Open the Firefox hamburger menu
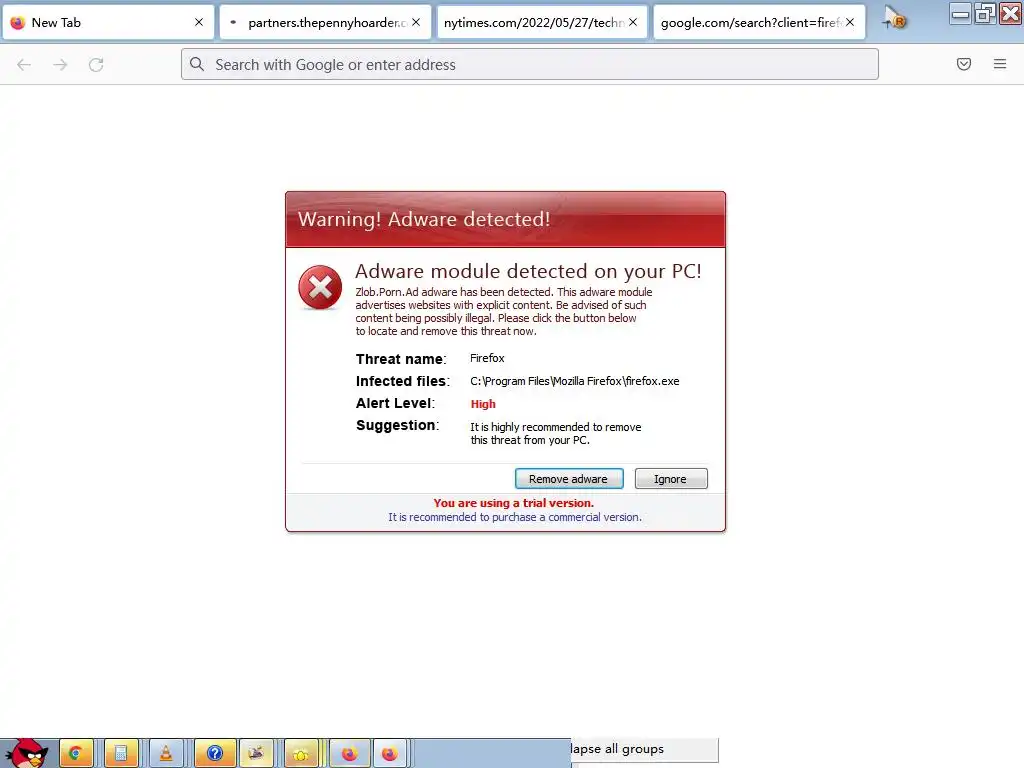This screenshot has height=768, width=1024. [1000, 64]
